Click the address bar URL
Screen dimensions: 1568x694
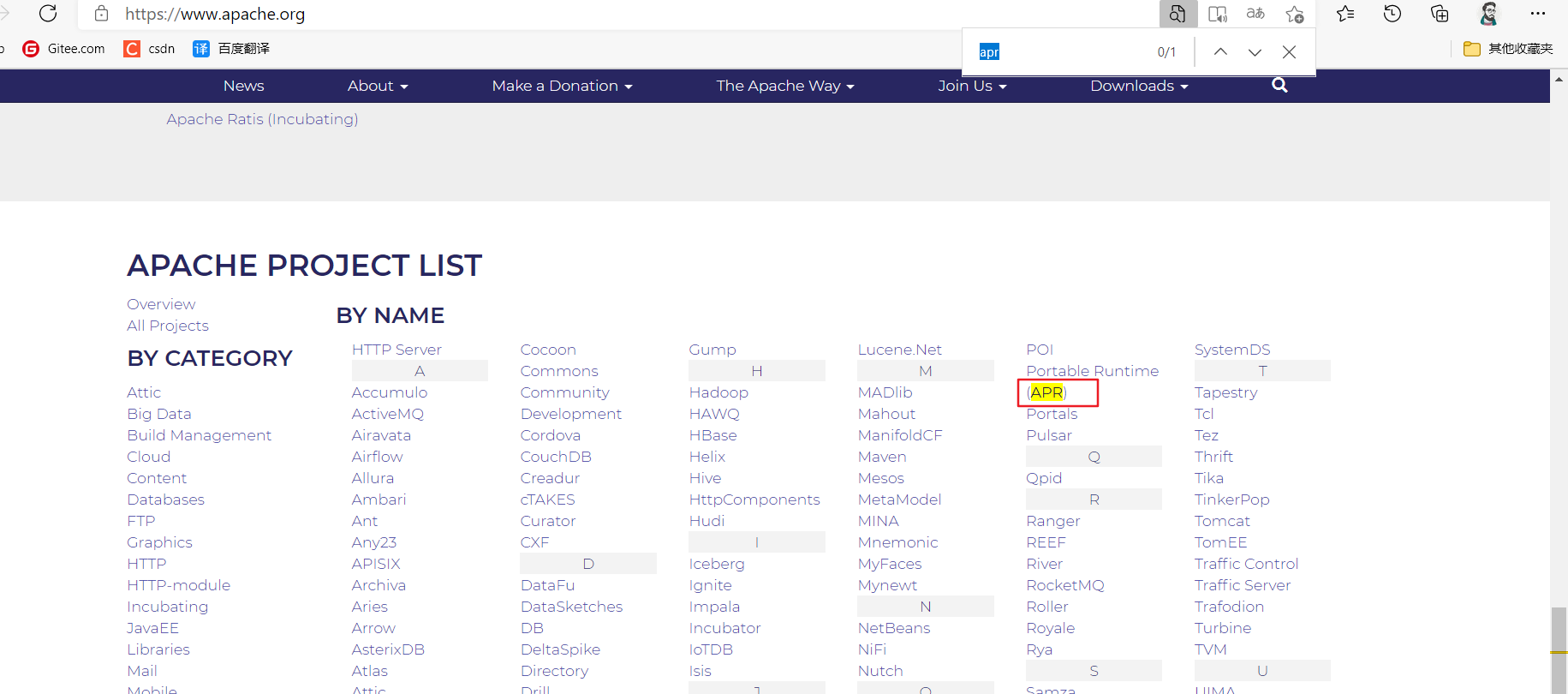tap(215, 14)
